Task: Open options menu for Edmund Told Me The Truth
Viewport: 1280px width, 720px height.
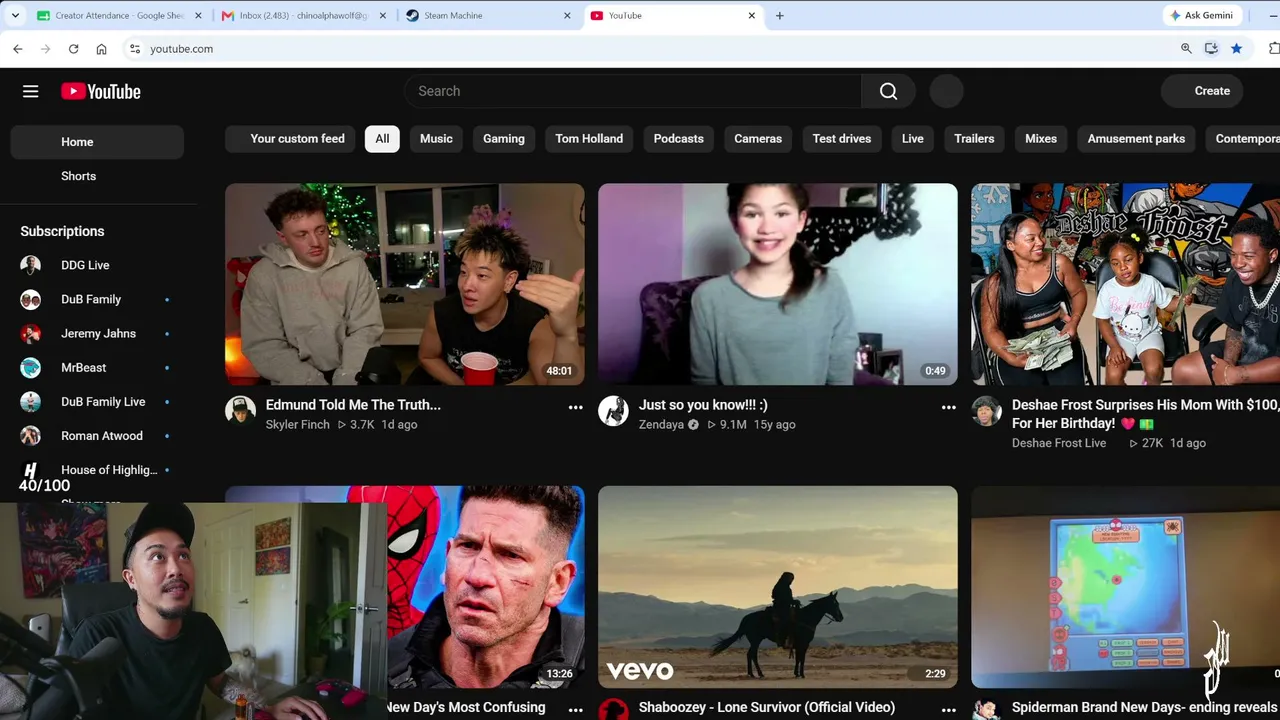Action: pos(575,407)
